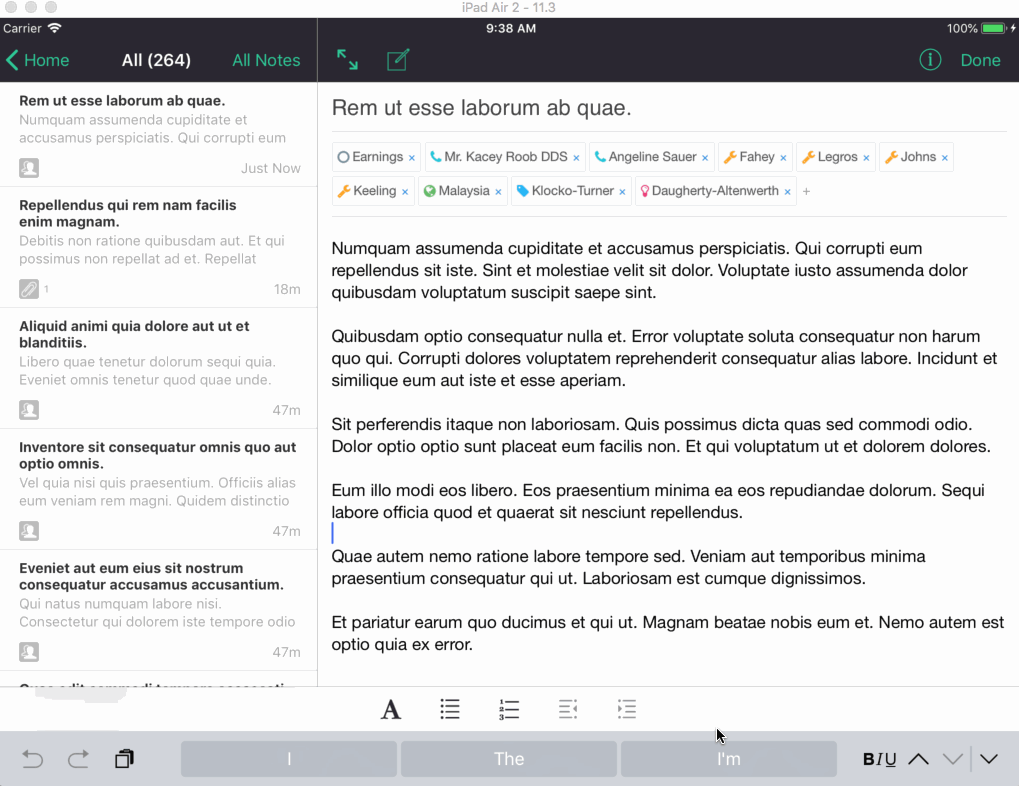This screenshot has height=786, width=1019.
Task: Click the All (264) list title
Action: 156,60
